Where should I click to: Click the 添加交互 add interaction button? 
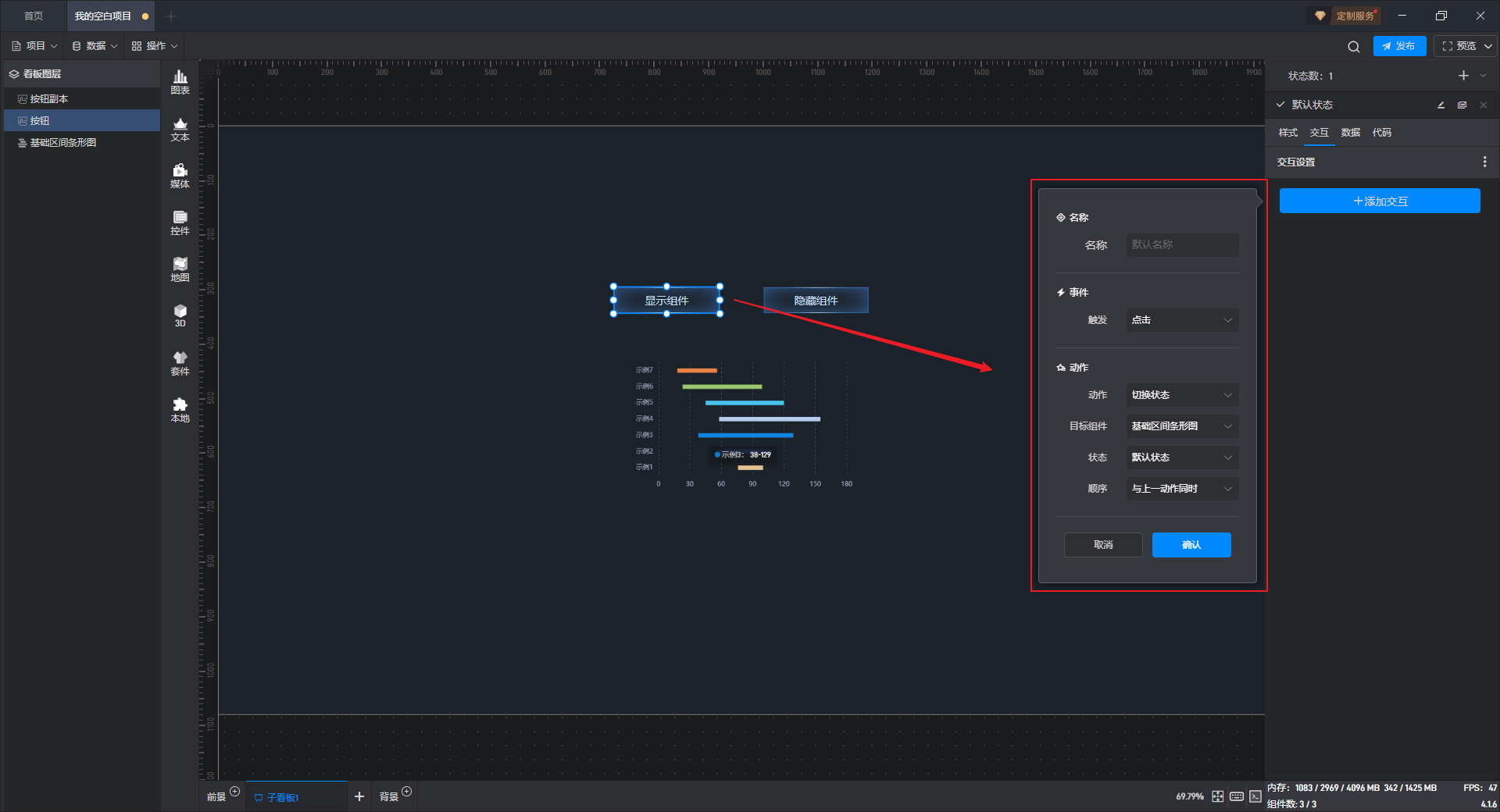1379,201
